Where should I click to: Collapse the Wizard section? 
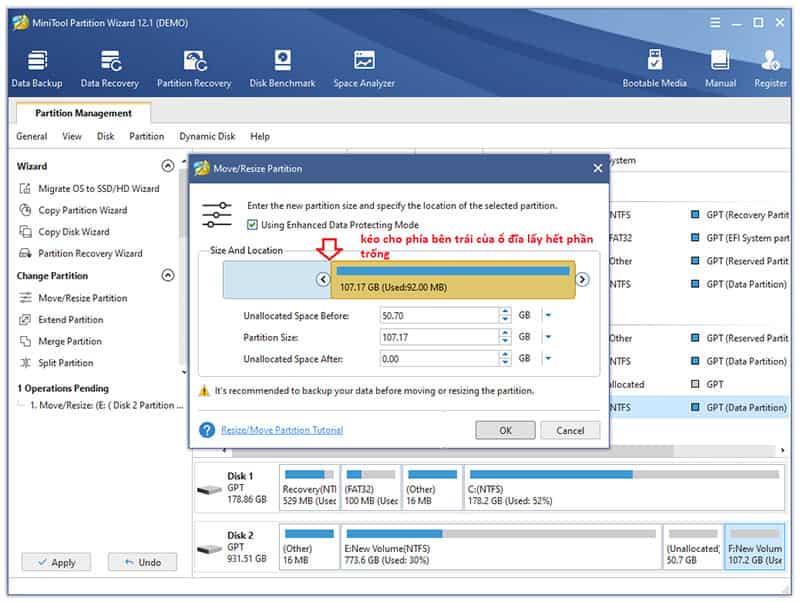tap(167, 166)
